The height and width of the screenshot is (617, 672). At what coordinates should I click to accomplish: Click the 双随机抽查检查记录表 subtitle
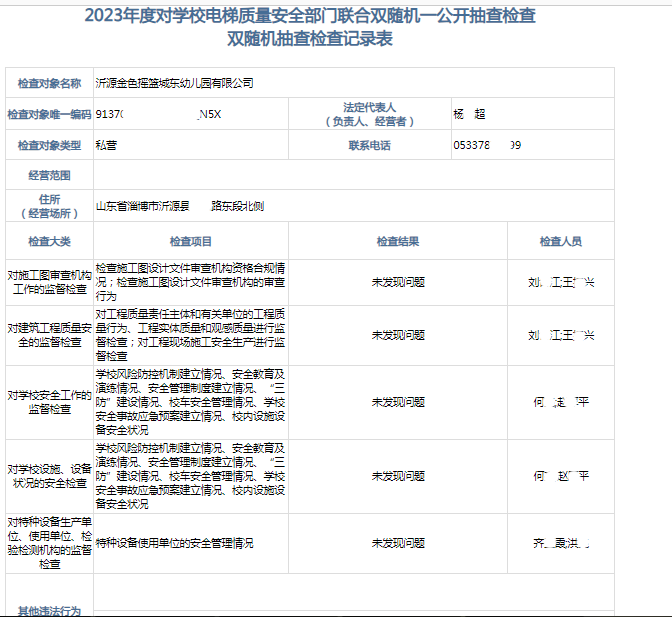tap(309, 39)
